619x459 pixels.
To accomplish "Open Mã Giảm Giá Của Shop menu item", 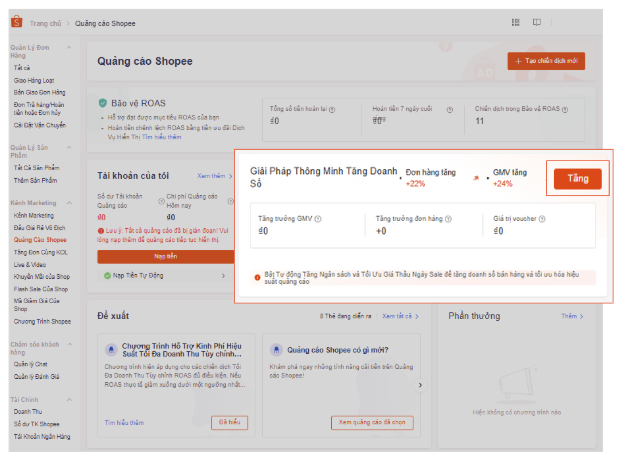I will click(x=36, y=305).
